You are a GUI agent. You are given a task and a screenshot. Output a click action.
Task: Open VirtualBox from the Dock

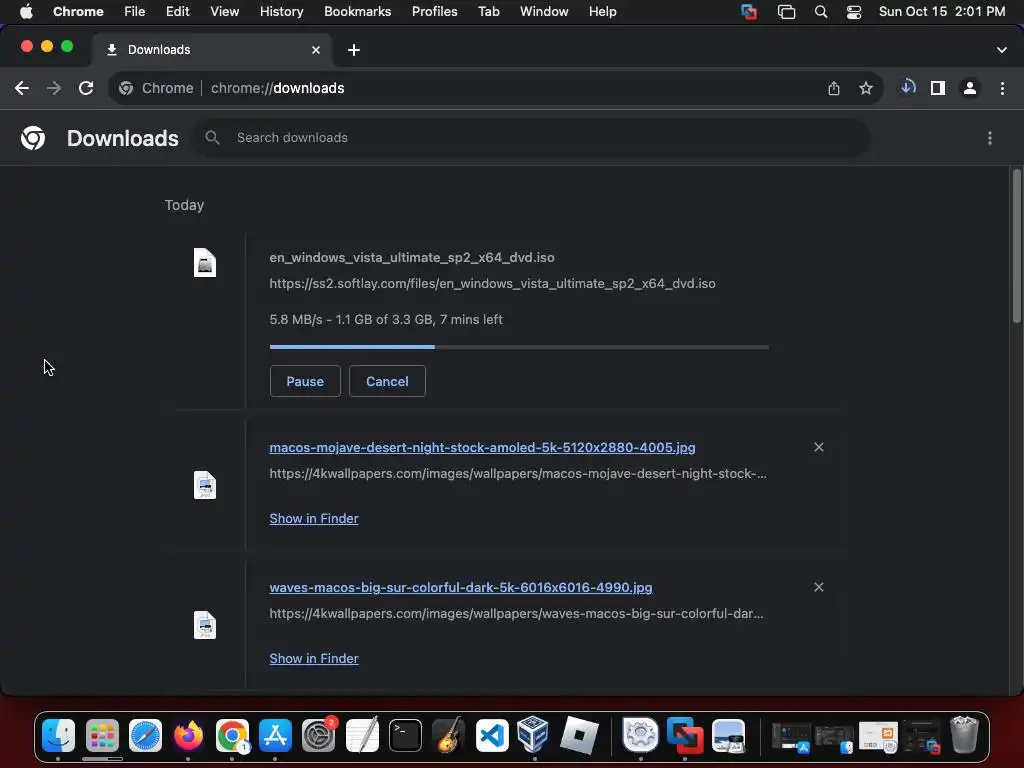tap(533, 734)
